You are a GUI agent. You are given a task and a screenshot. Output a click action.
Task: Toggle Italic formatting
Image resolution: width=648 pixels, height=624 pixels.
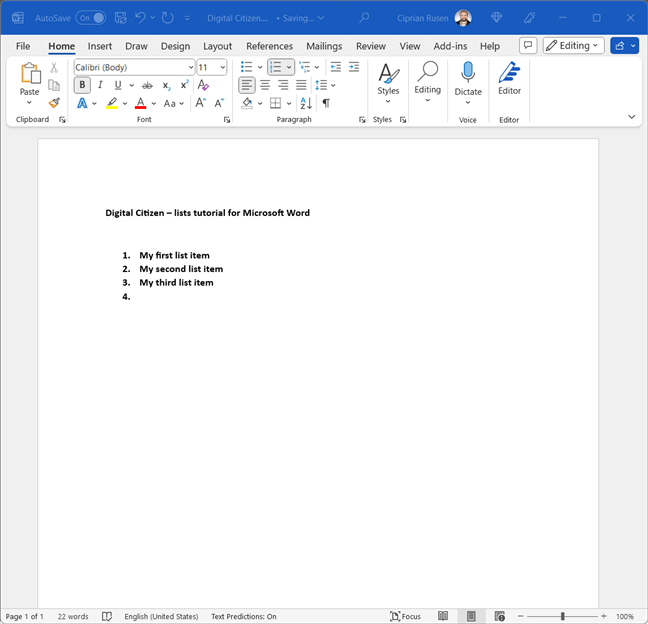100,85
